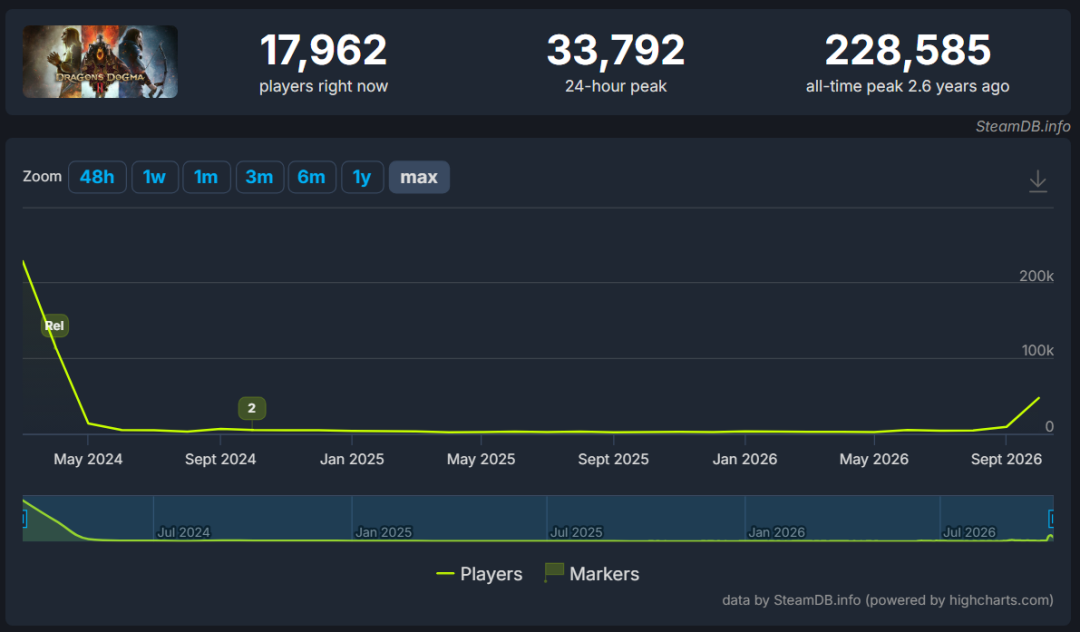
Task: Set chart zoom to 48h
Action: [x=97, y=177]
